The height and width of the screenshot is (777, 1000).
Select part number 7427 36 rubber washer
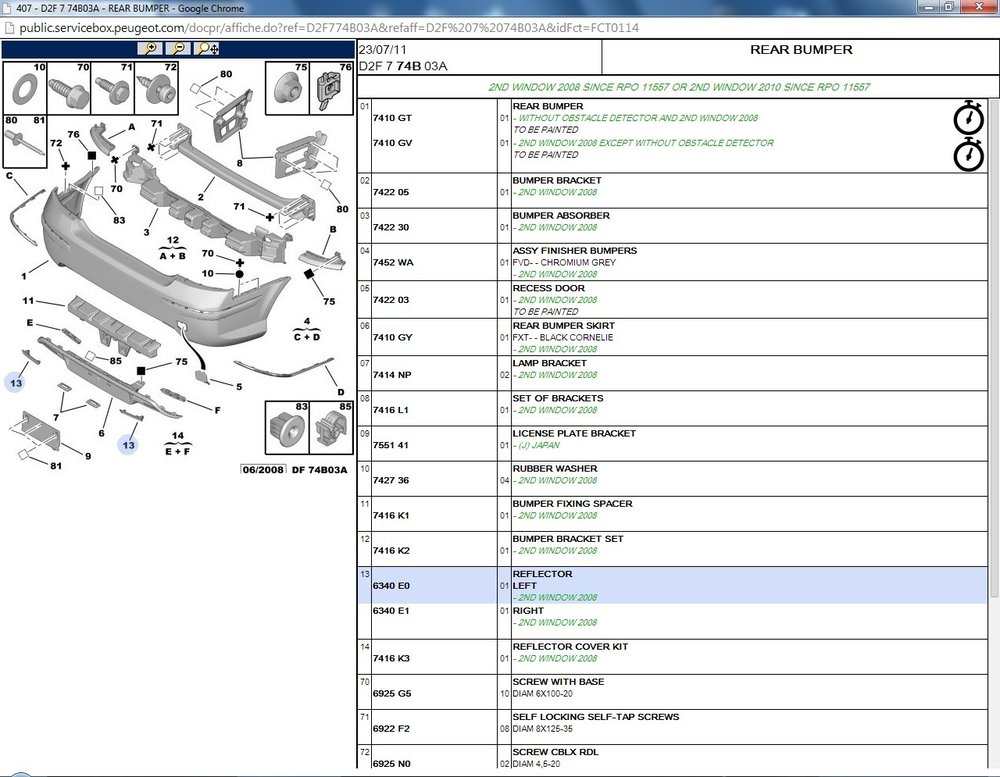(x=390, y=480)
